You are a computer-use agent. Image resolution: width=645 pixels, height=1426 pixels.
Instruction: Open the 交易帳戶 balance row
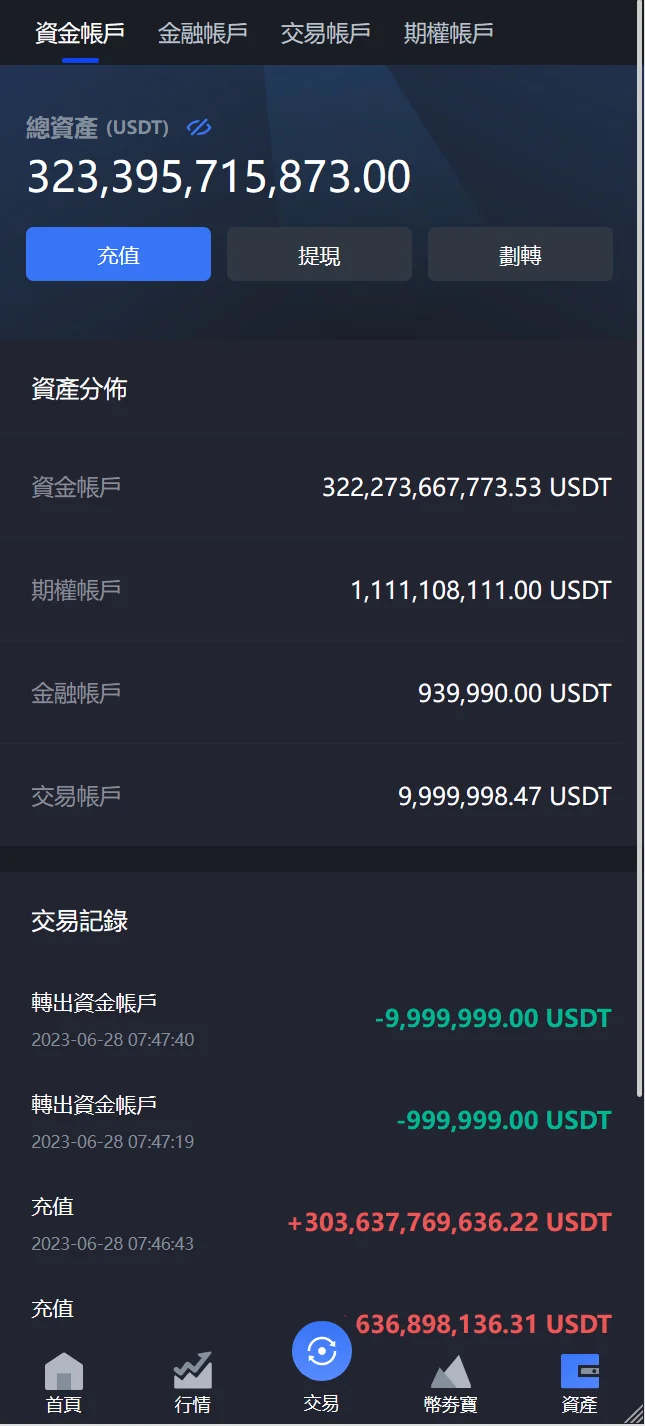click(x=320, y=796)
